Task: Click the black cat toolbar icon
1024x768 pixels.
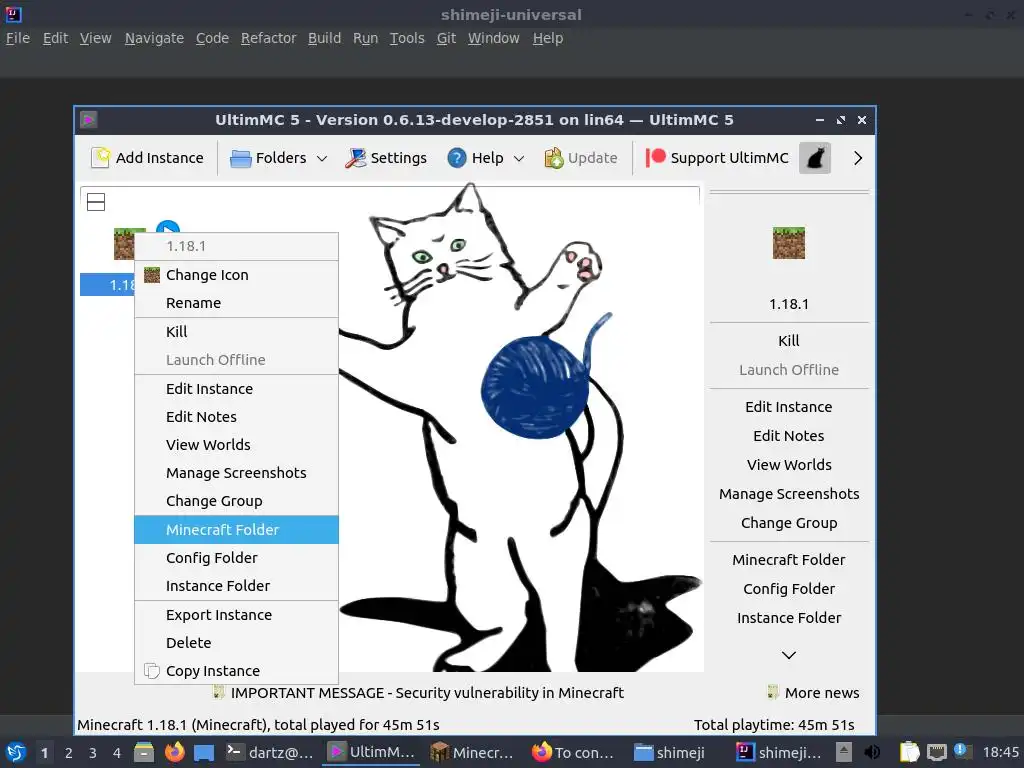Action: tap(814, 158)
